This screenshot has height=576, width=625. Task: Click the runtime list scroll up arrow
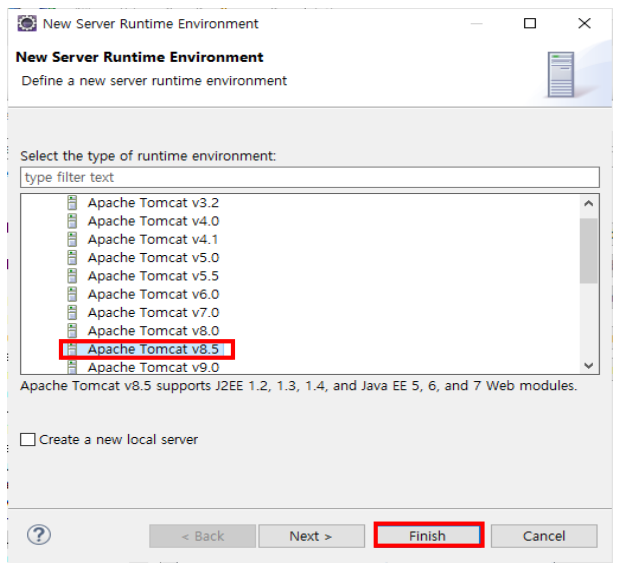click(589, 204)
